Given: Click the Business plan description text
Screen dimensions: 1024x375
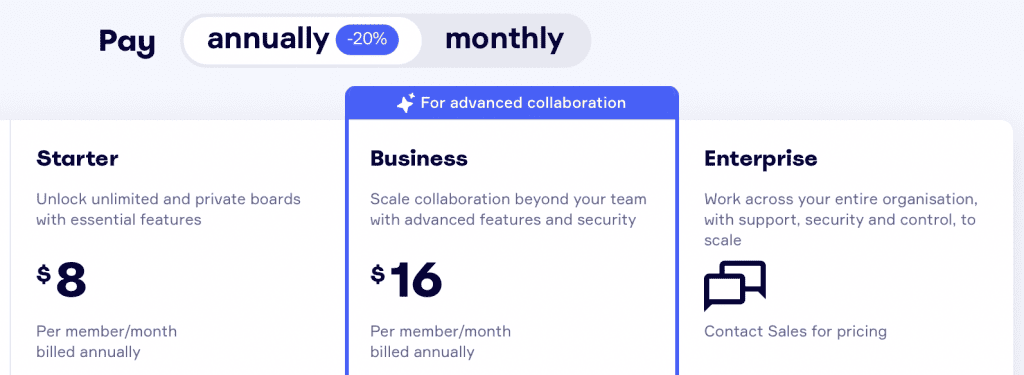Looking at the screenshot, I should pos(508,209).
